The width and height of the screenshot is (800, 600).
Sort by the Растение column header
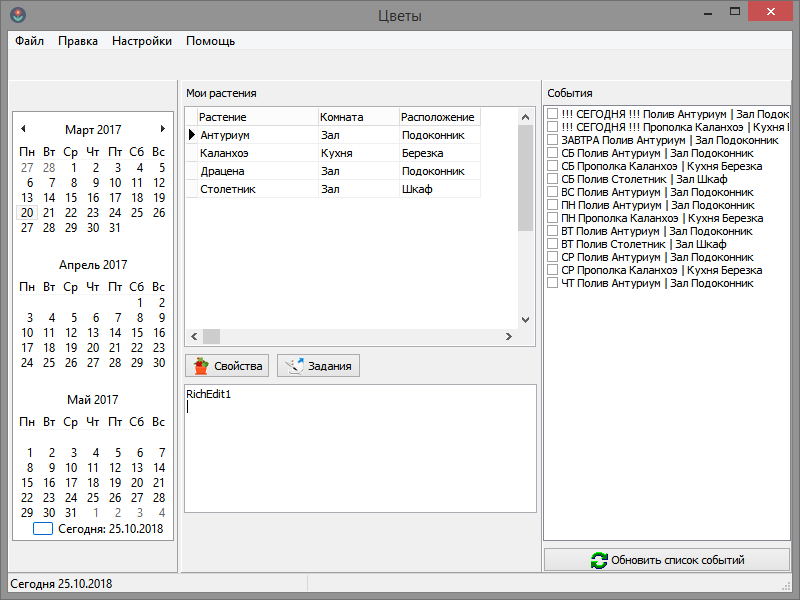click(250, 117)
